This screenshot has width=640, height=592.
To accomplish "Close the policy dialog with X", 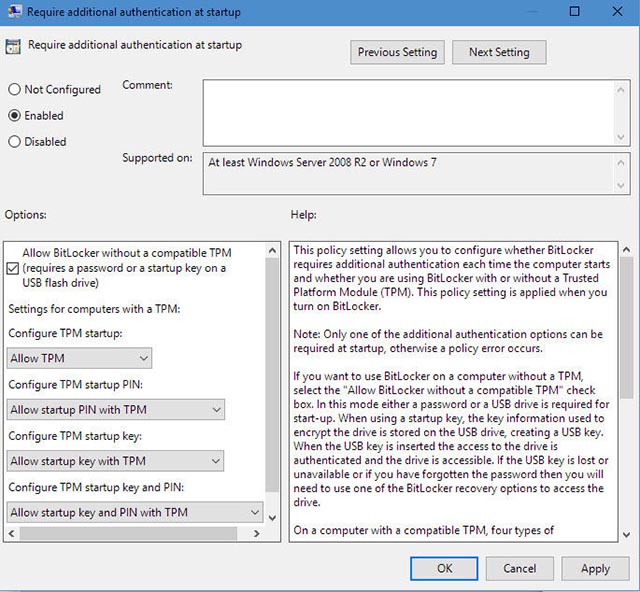I will (618, 11).
